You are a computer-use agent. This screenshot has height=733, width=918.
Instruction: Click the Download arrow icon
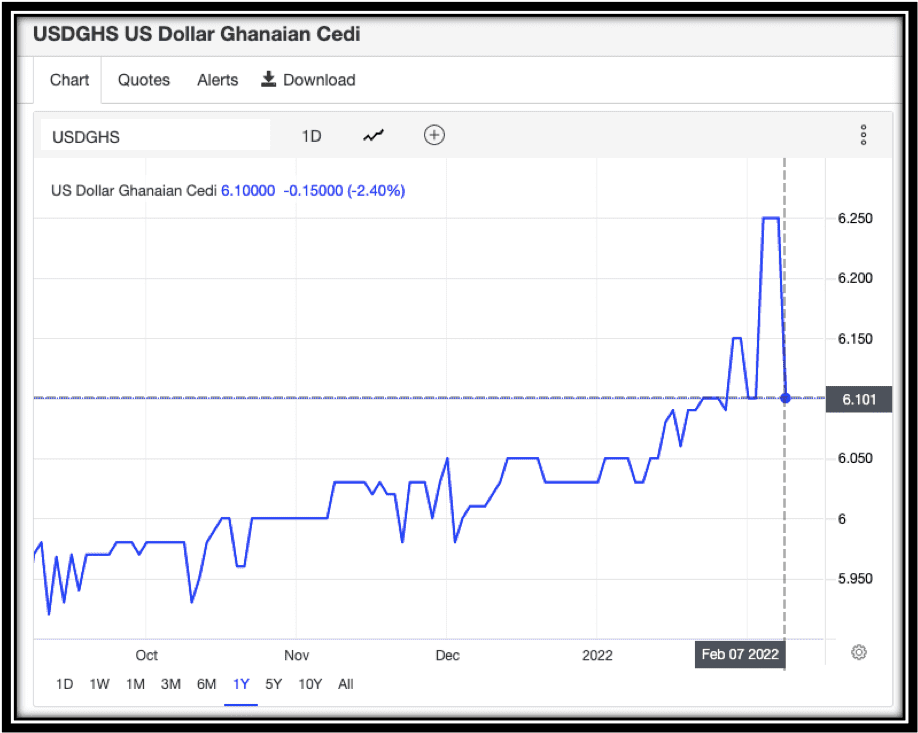(x=268, y=79)
